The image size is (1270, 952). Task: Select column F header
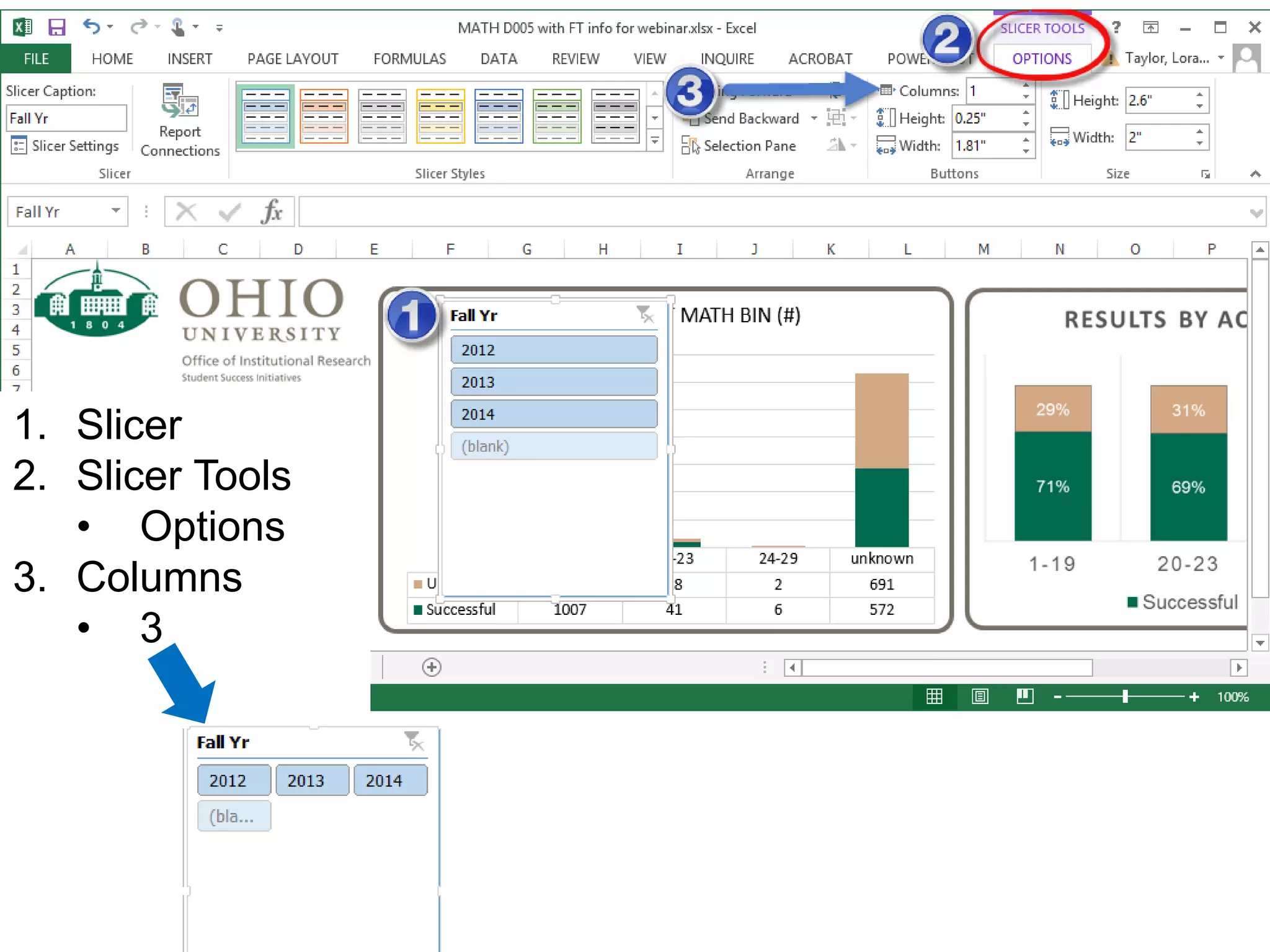click(x=450, y=249)
